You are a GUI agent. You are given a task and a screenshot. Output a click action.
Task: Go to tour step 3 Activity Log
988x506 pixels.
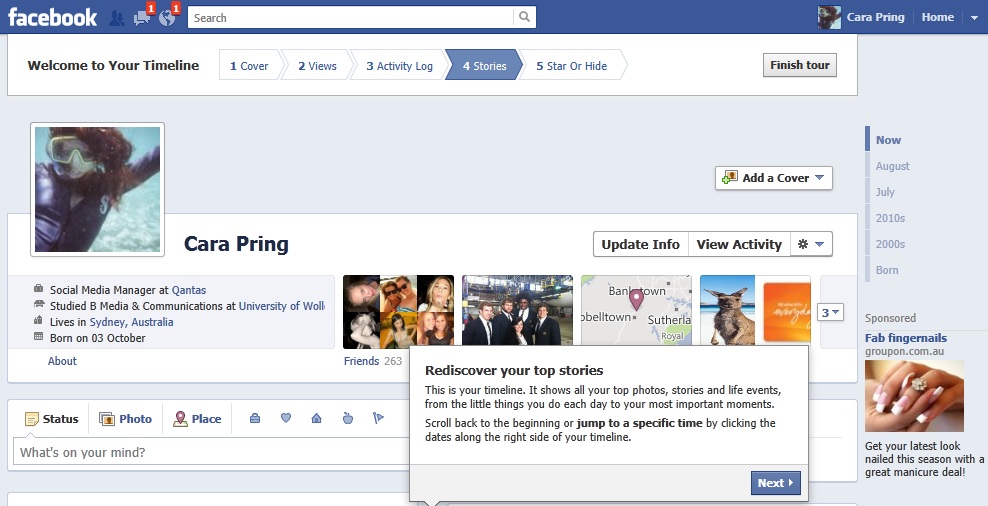pos(399,66)
